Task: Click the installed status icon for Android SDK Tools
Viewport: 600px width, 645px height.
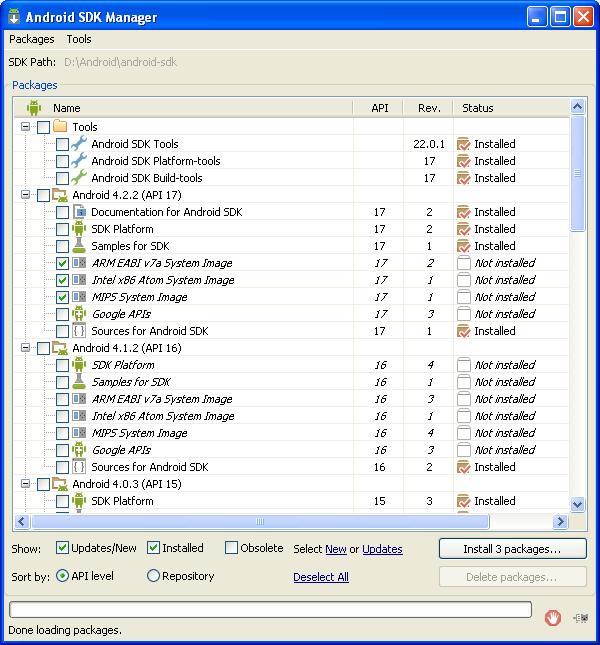Action: [x=463, y=144]
